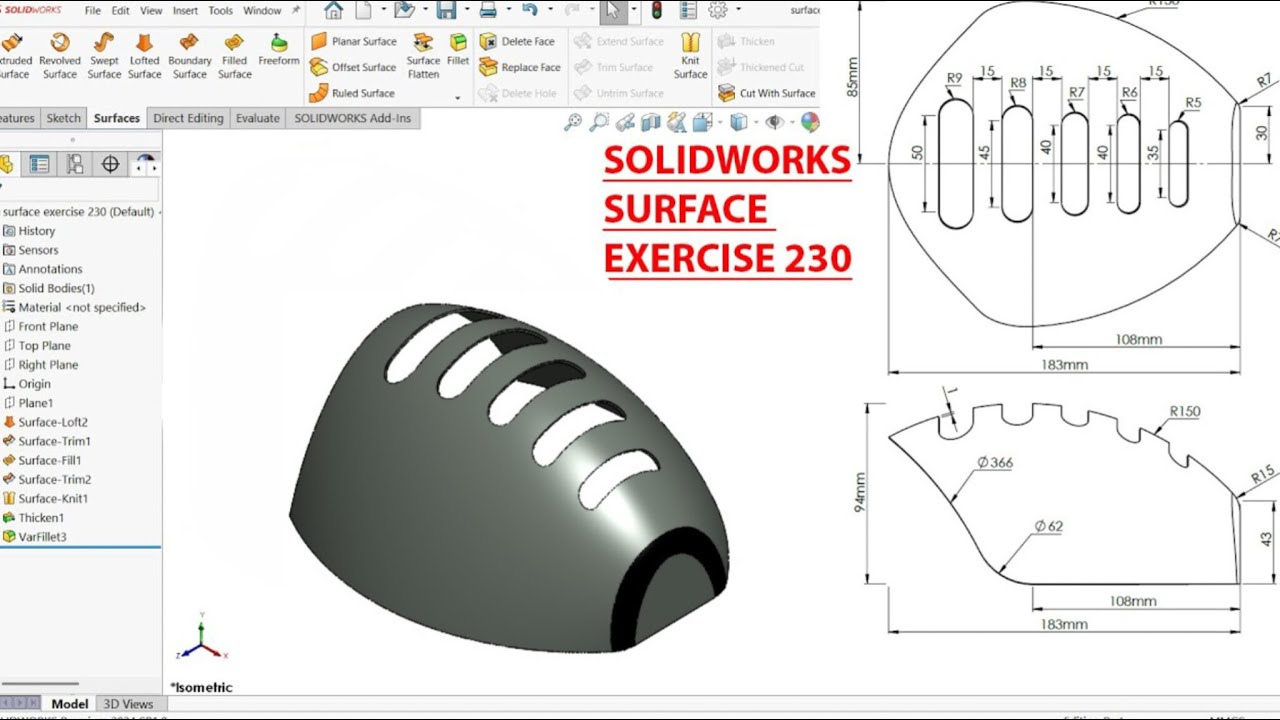Select Thicken1 in the feature tree
1280x720 pixels.
(33, 518)
